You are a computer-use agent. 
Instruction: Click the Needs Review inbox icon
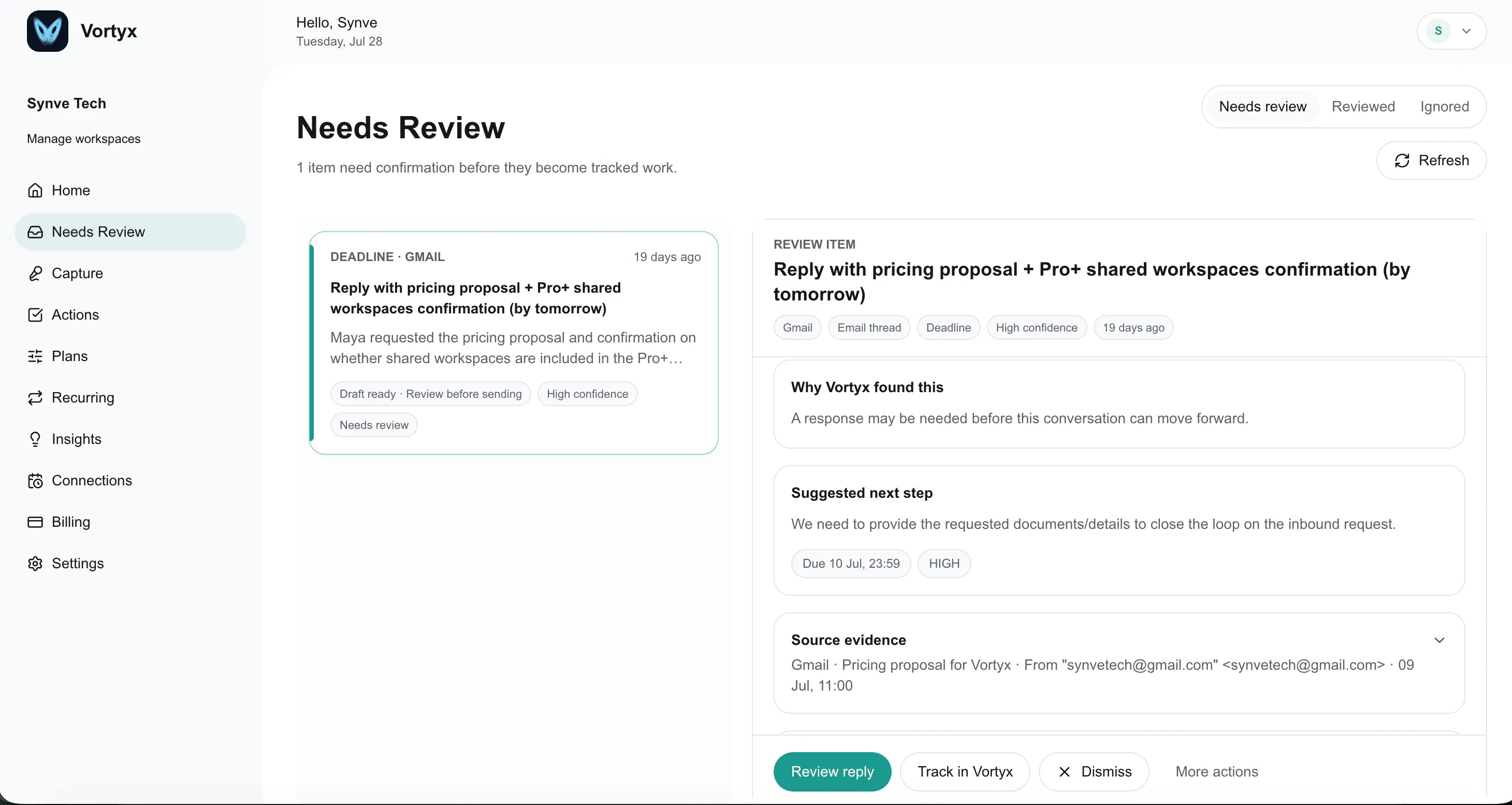tap(35, 232)
